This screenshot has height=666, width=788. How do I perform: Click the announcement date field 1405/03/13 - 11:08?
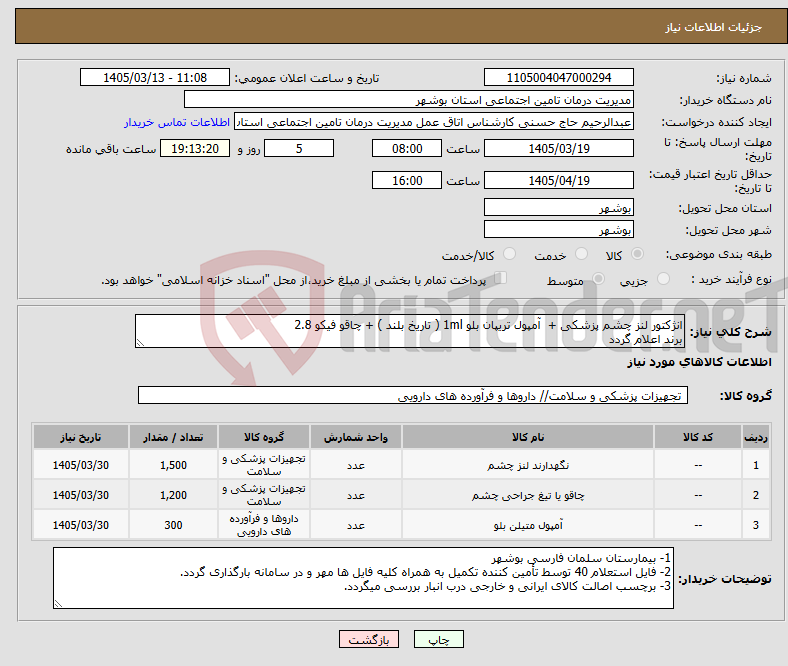pos(155,77)
